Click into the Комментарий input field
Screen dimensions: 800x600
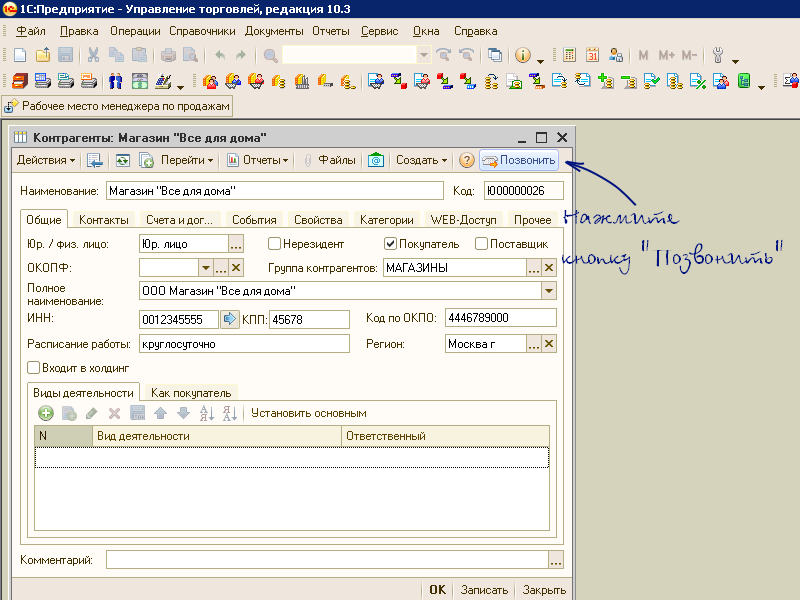[x=327, y=560]
